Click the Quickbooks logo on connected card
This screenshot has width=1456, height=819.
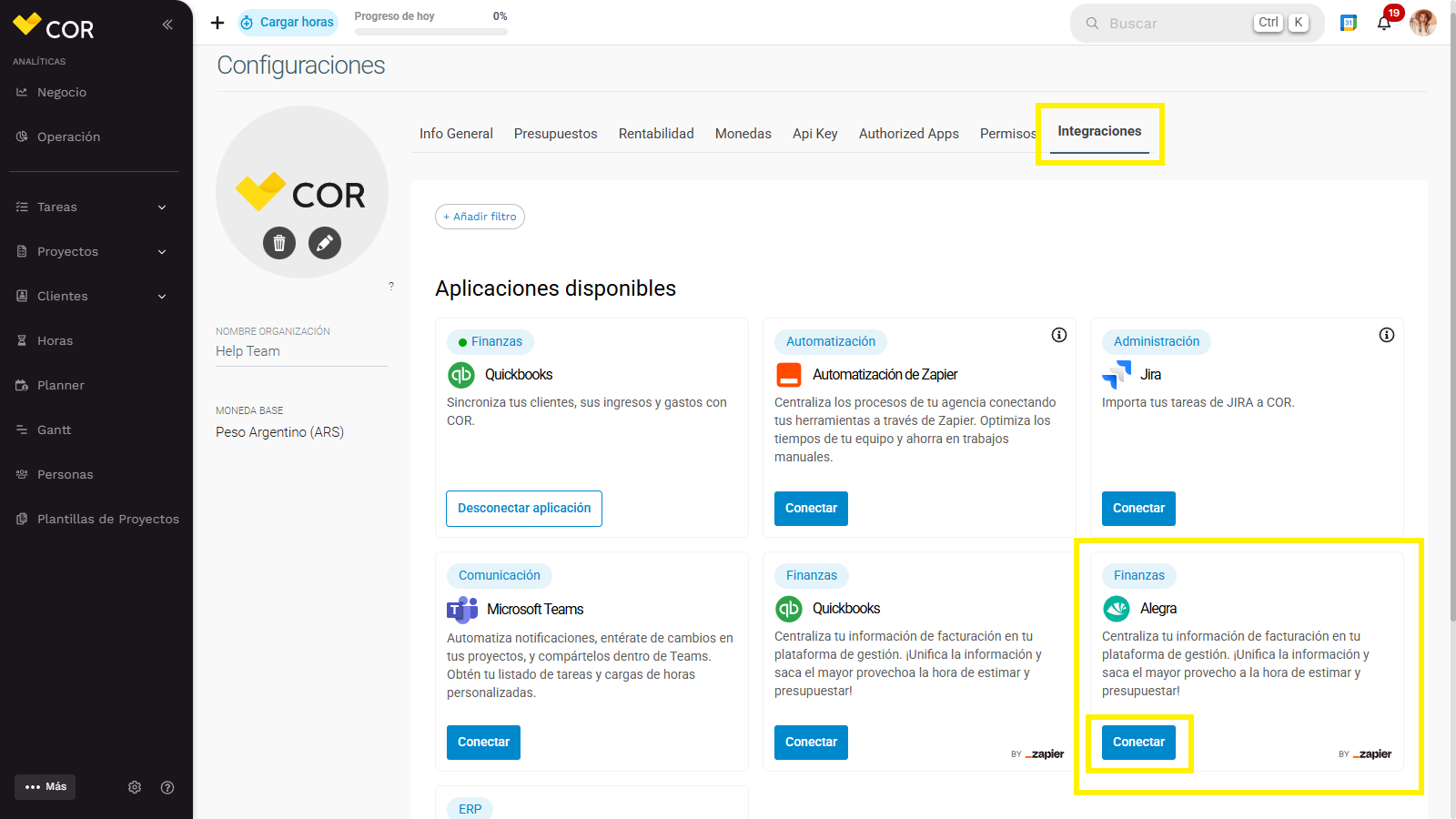point(461,374)
